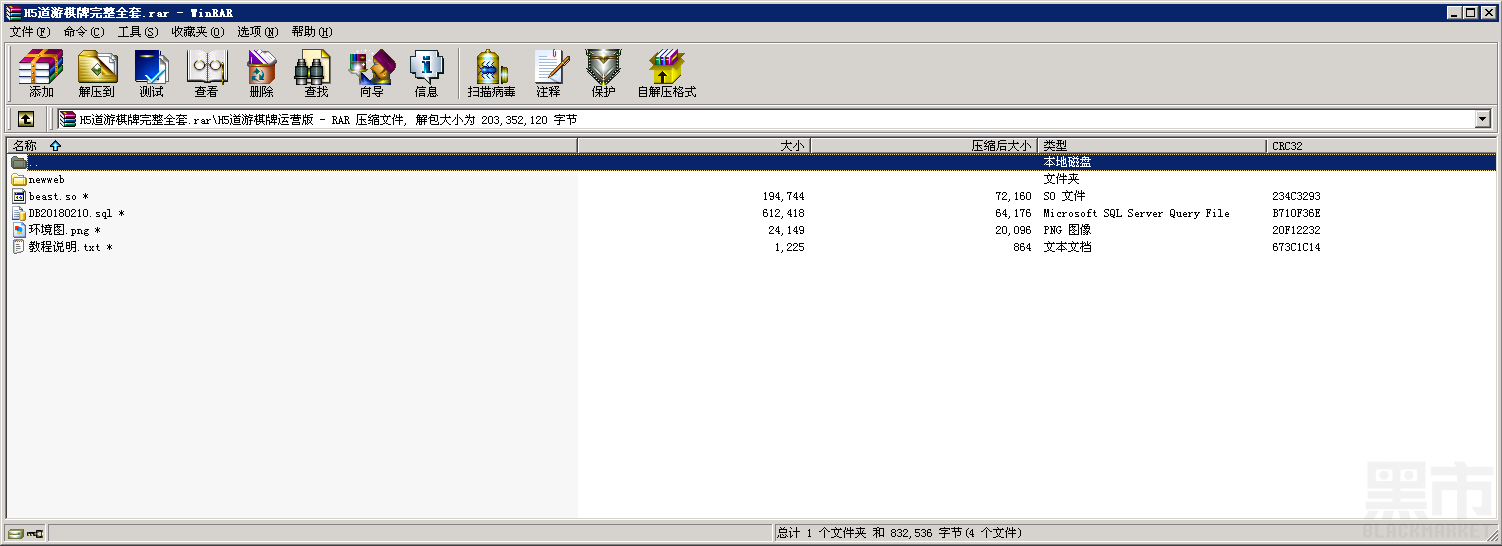
Task: Sort by 压缩后大小 column header
Action: pyautogui.click(x=924, y=145)
